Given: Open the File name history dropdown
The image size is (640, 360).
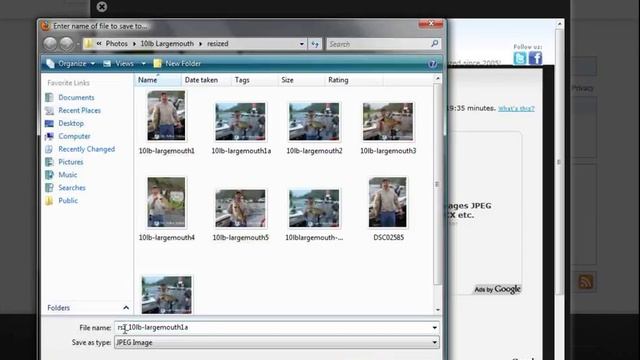Looking at the screenshot, I should pos(434,328).
